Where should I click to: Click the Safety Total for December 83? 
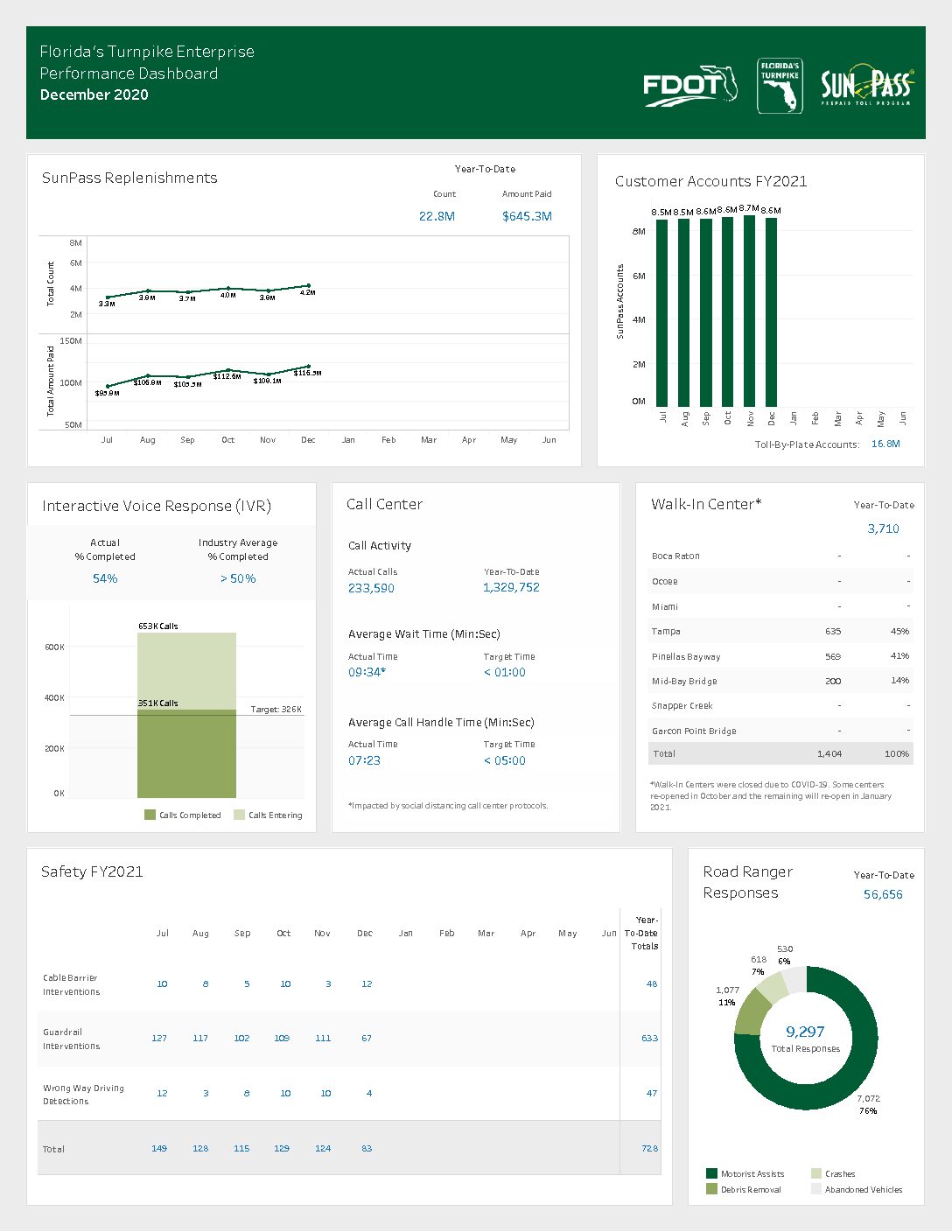(367, 1148)
